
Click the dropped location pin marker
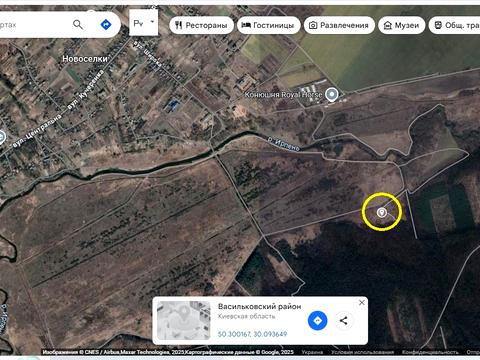point(382,212)
